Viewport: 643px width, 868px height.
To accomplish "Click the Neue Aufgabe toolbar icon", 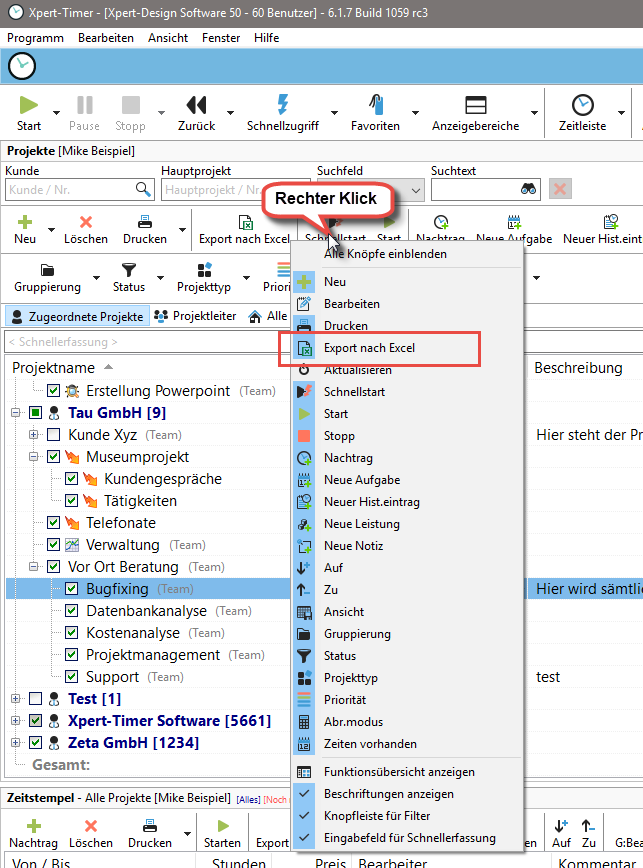I will pyautogui.click(x=515, y=222).
